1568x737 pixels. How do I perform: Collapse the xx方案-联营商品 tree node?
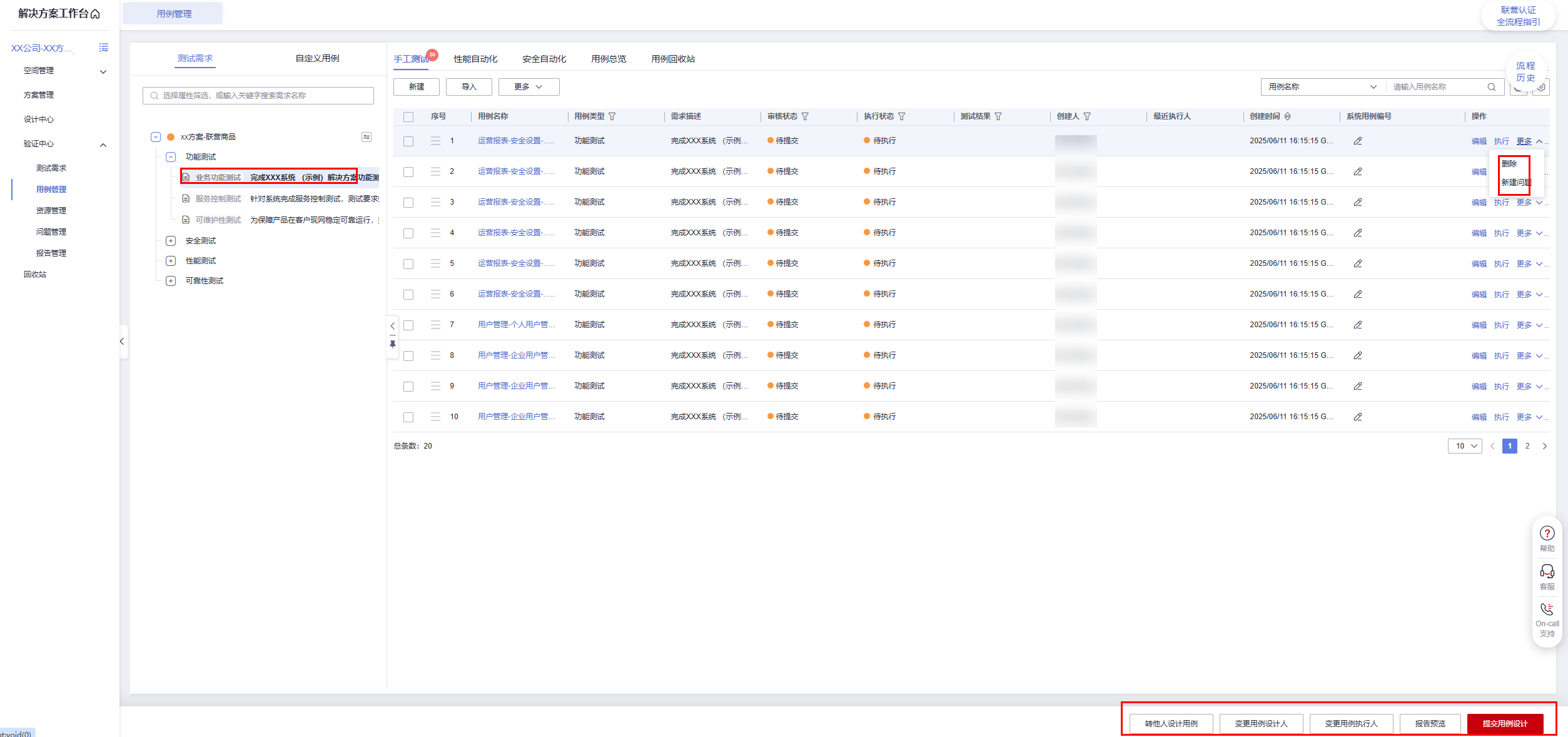(x=156, y=137)
